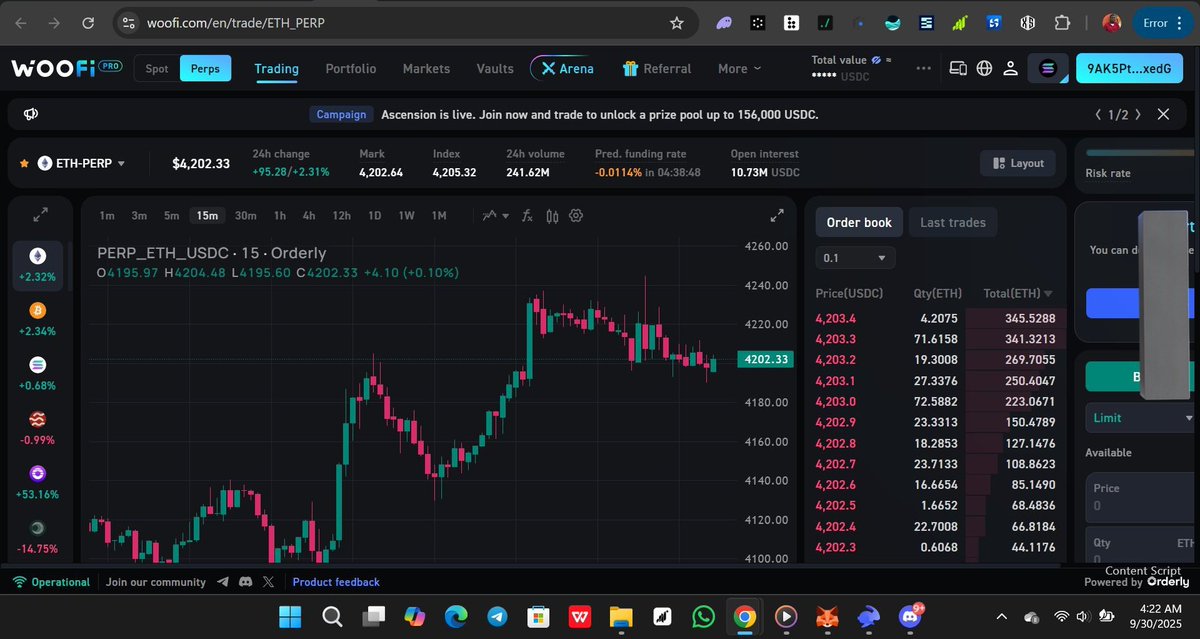Click the Price input field

(x=1141, y=497)
